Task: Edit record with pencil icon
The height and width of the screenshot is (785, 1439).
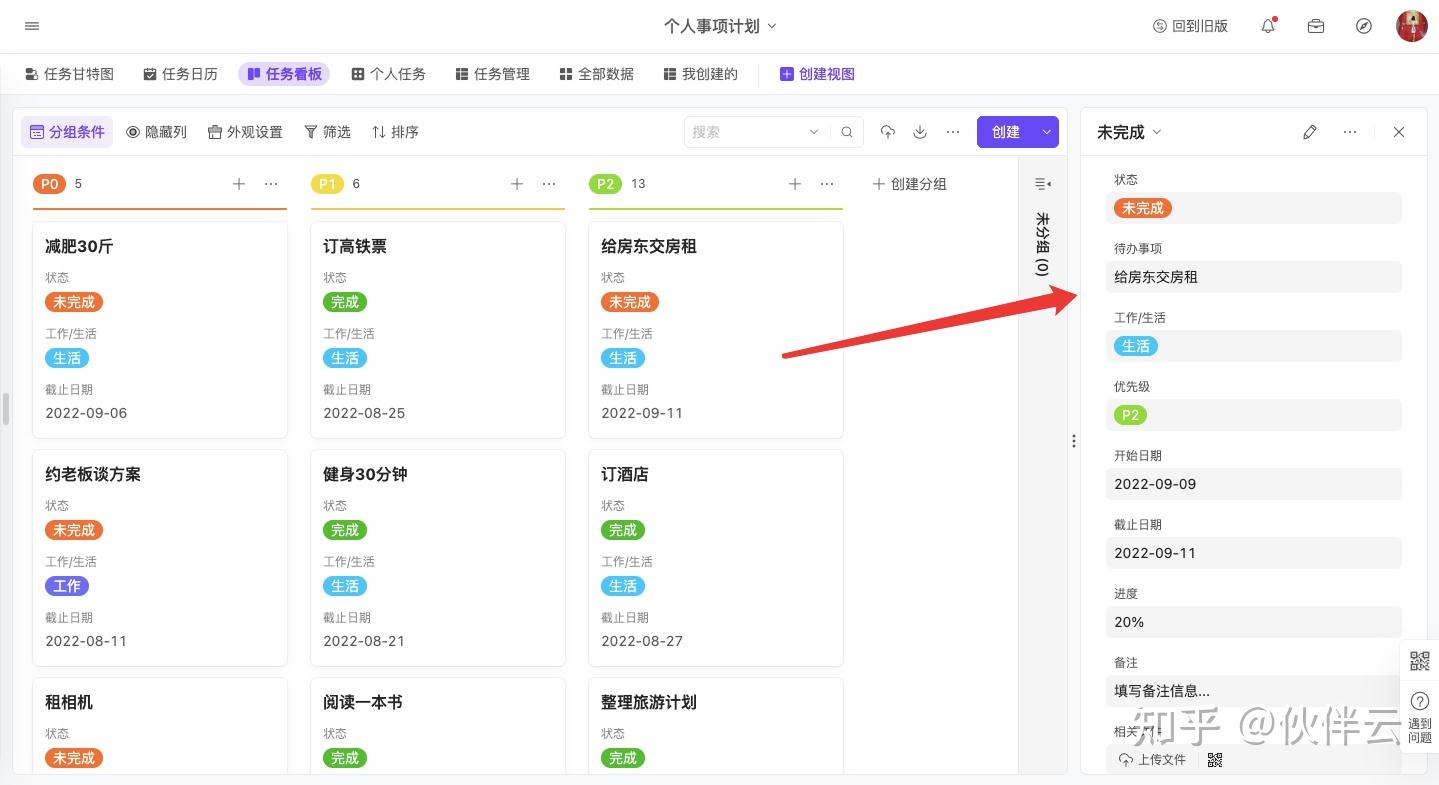Action: click(x=1310, y=132)
